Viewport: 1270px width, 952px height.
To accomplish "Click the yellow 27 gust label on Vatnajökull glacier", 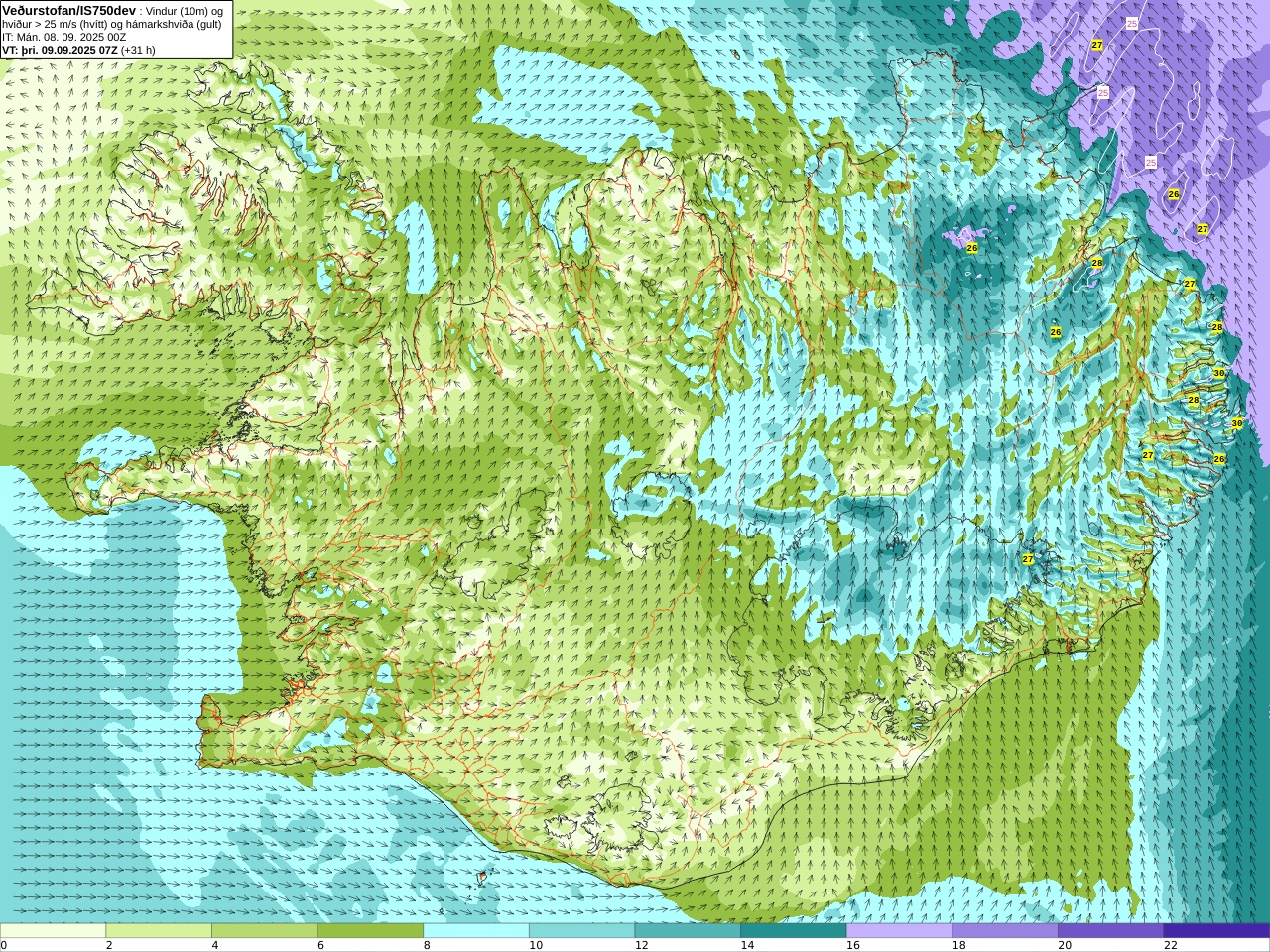I will pyautogui.click(x=1028, y=559).
